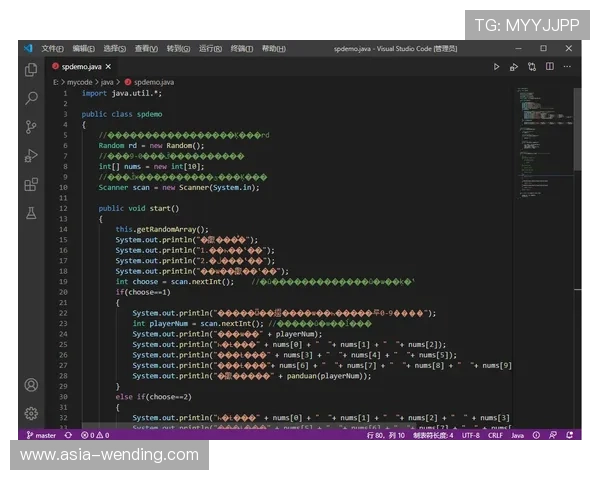The image size is (600, 480).
Task: Open the 文件(F) menu
Action: [x=52, y=48]
